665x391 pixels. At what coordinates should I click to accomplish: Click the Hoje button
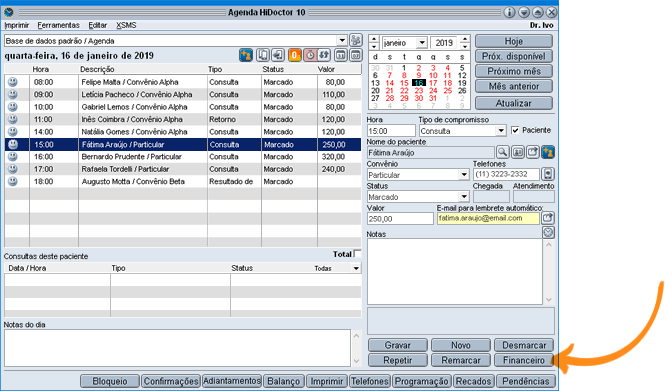tap(514, 41)
